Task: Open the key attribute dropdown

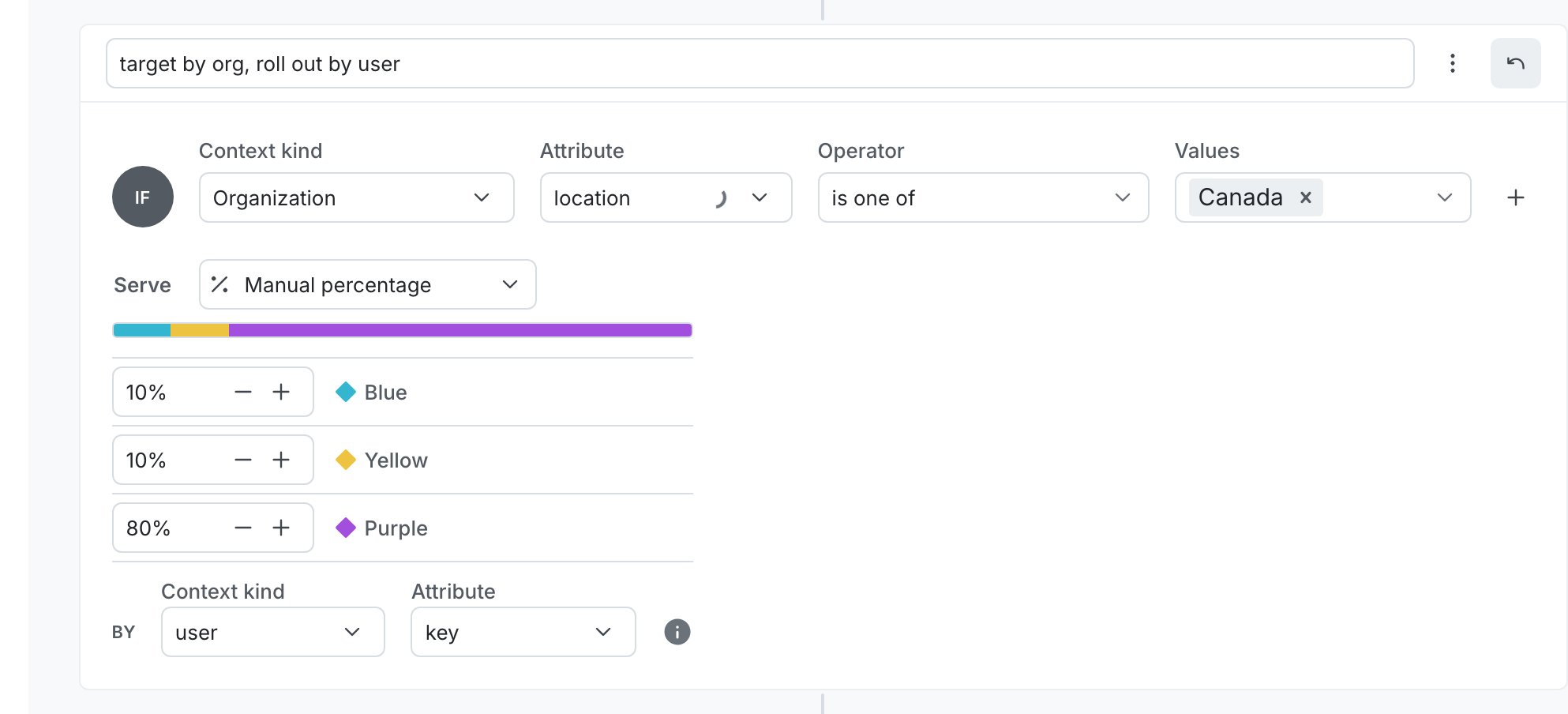Action: coord(523,632)
